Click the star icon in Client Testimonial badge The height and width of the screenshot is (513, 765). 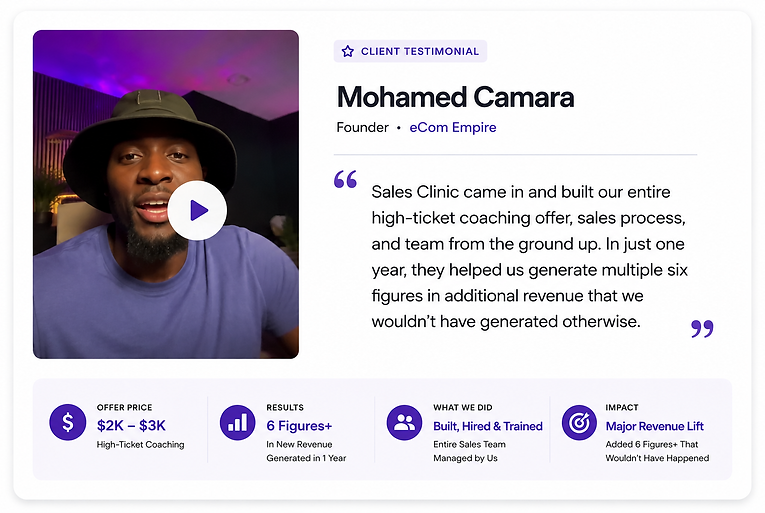[x=347, y=51]
